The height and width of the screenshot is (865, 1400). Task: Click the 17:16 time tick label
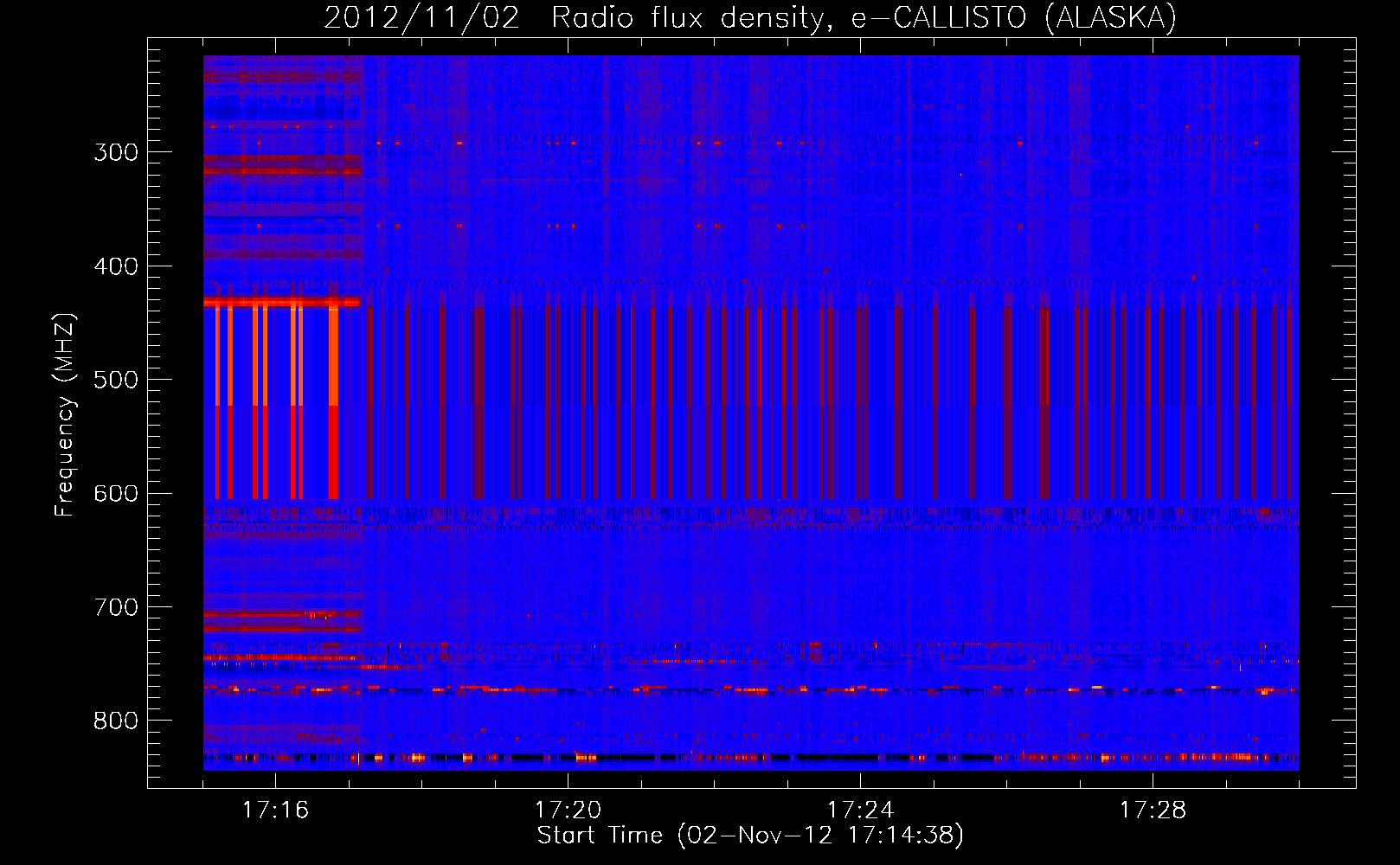[275, 811]
